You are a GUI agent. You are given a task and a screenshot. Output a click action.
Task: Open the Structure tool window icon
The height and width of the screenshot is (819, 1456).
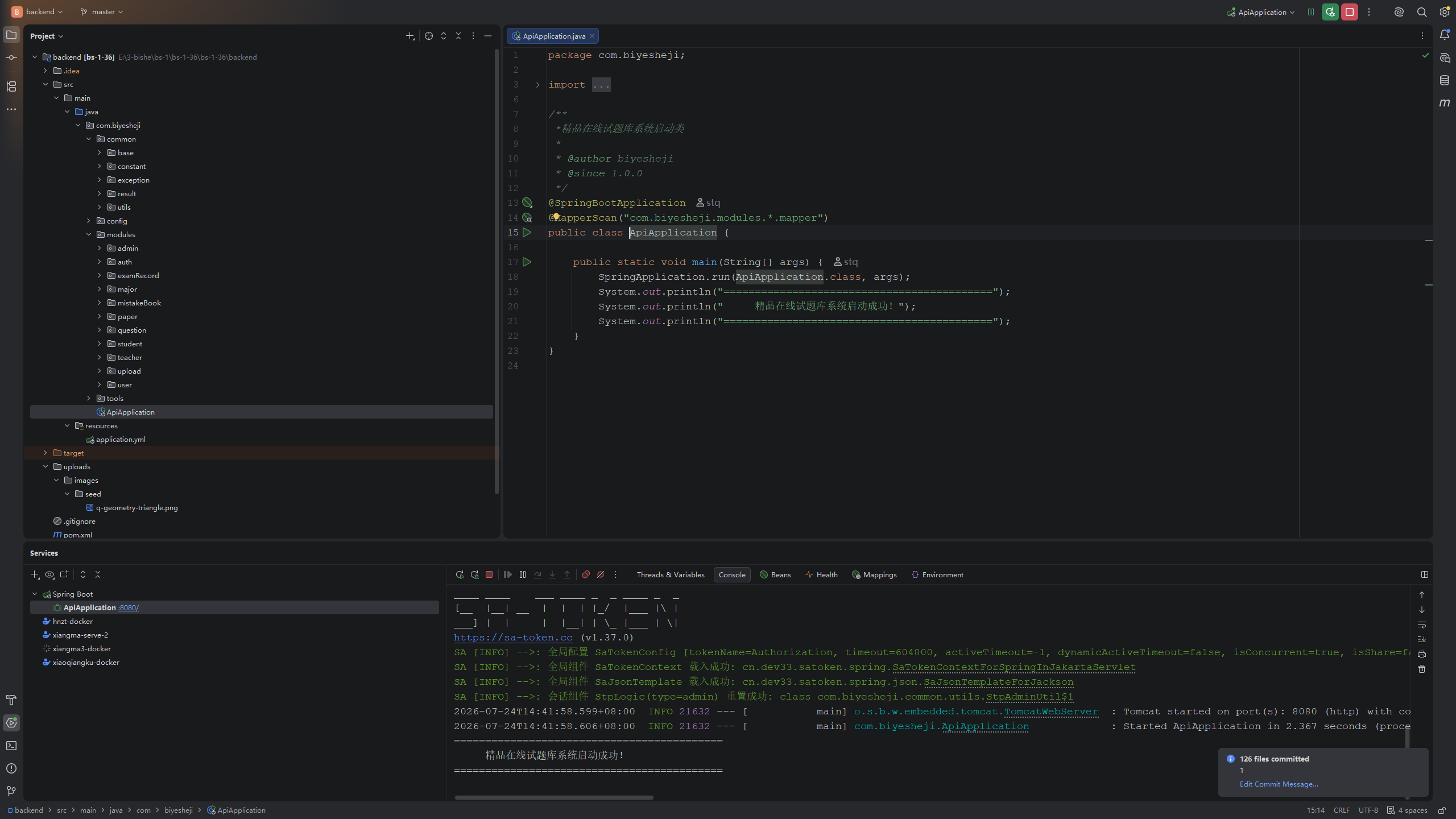[x=11, y=86]
